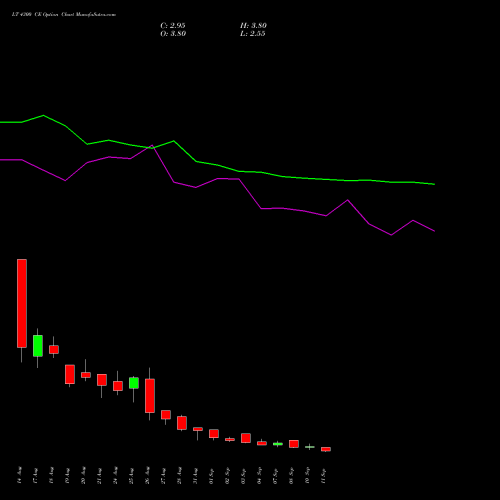Click the '31 Aug' date label
500x500 pixels.
click(195, 475)
